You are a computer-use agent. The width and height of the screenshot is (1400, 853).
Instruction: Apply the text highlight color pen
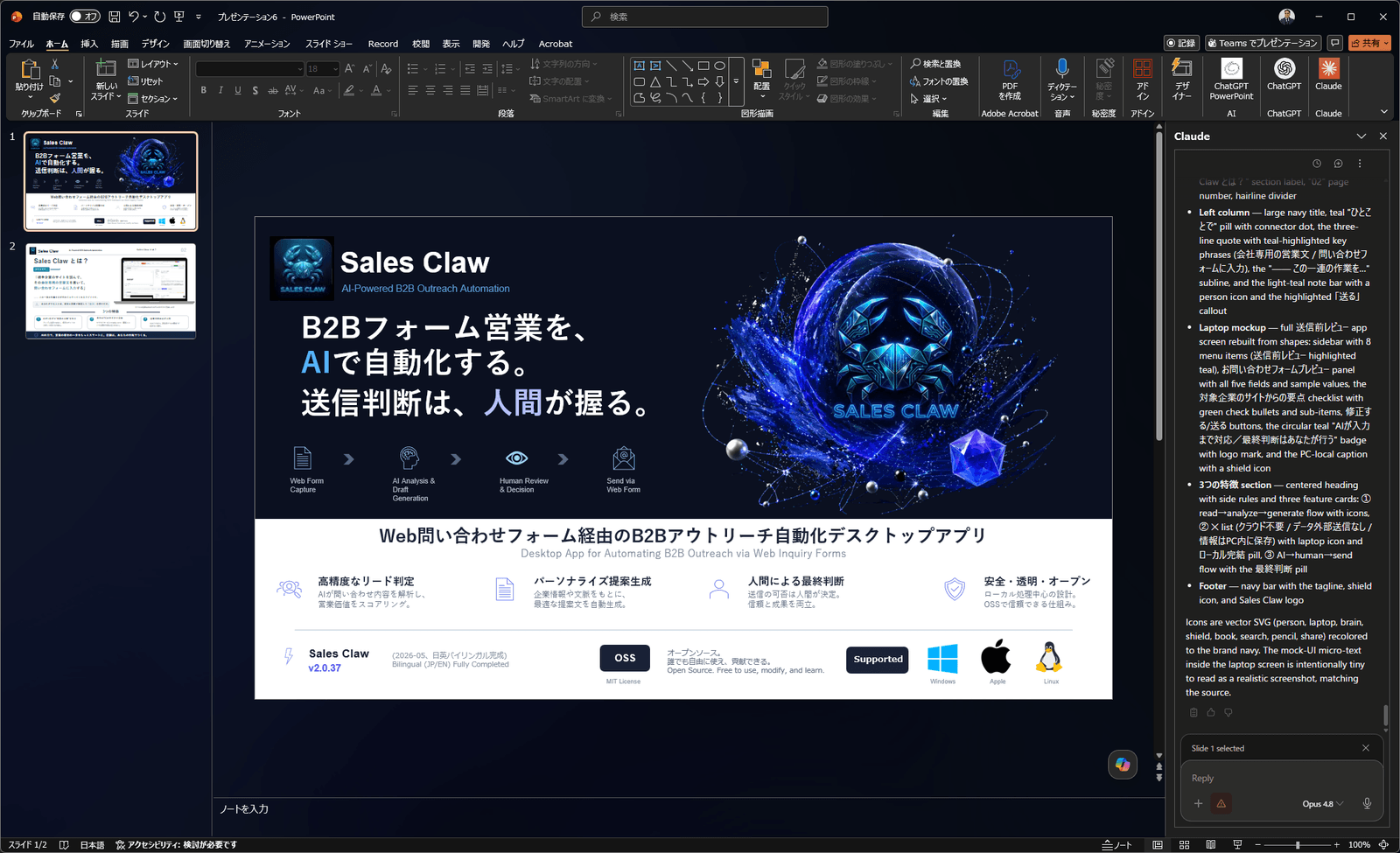349,90
